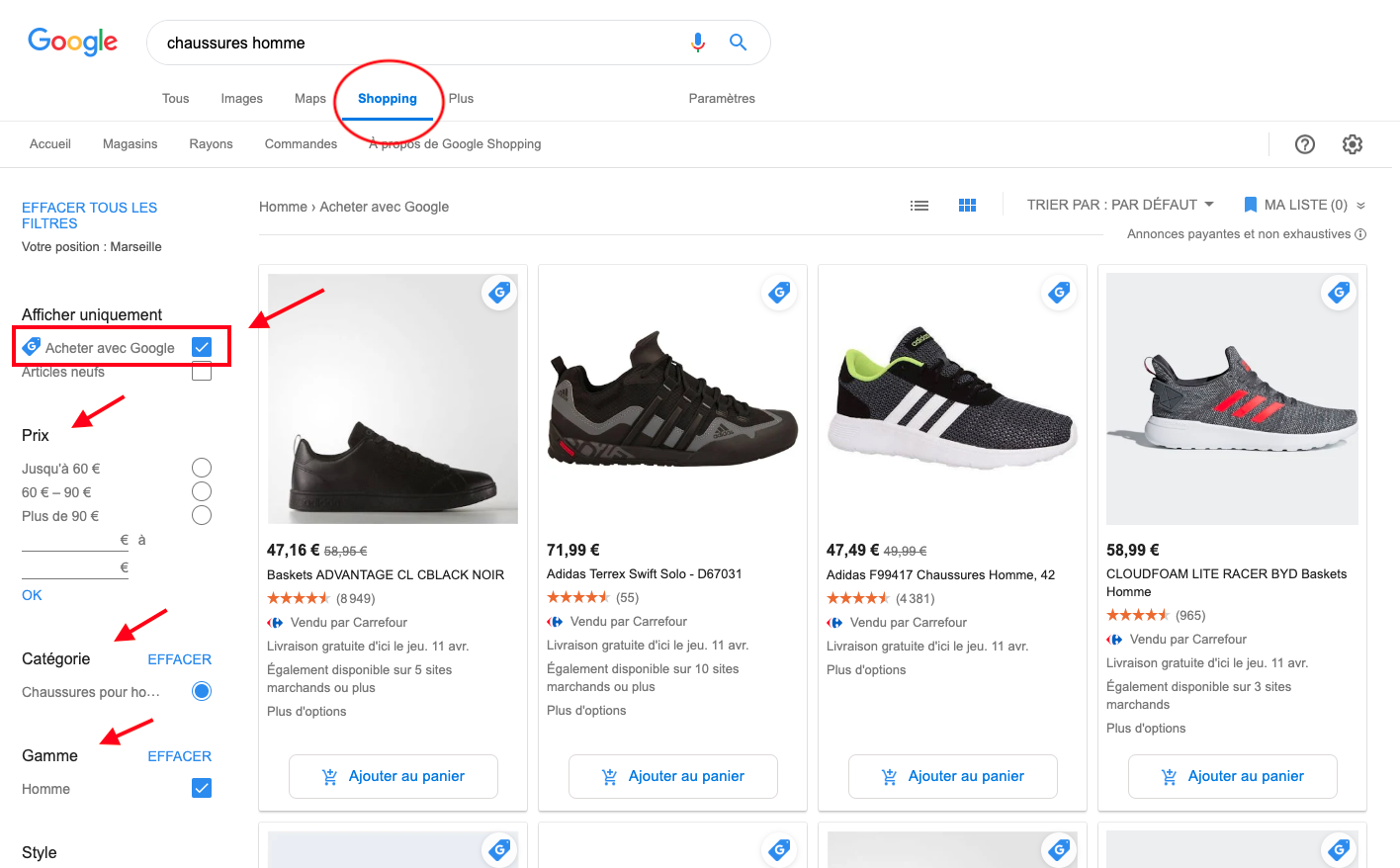Click Carrefour logo under Baskets ADVANTAGE

[x=275, y=623]
